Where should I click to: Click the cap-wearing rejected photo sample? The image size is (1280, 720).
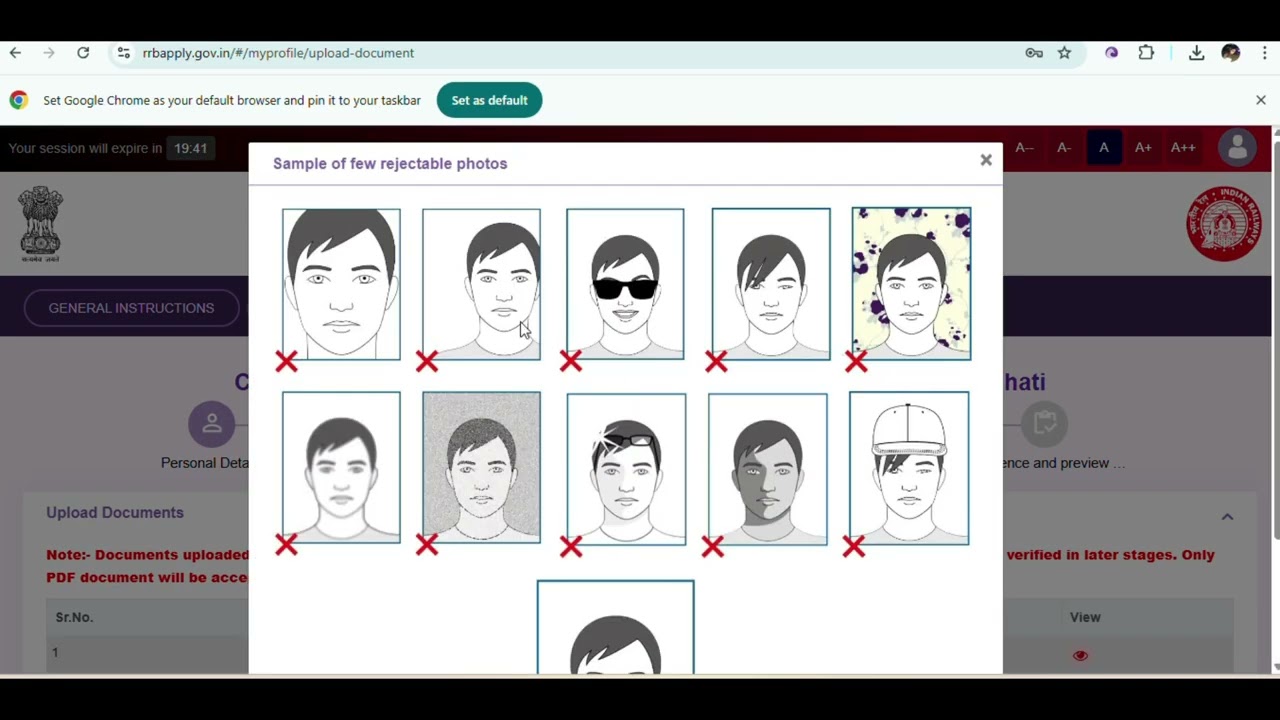point(909,468)
